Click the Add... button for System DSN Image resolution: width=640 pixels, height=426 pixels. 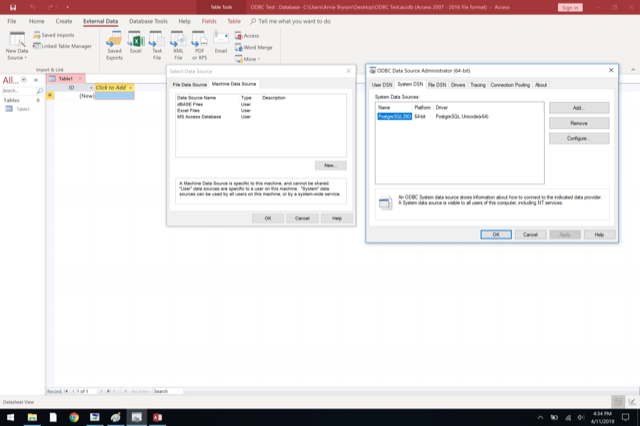(x=578, y=107)
